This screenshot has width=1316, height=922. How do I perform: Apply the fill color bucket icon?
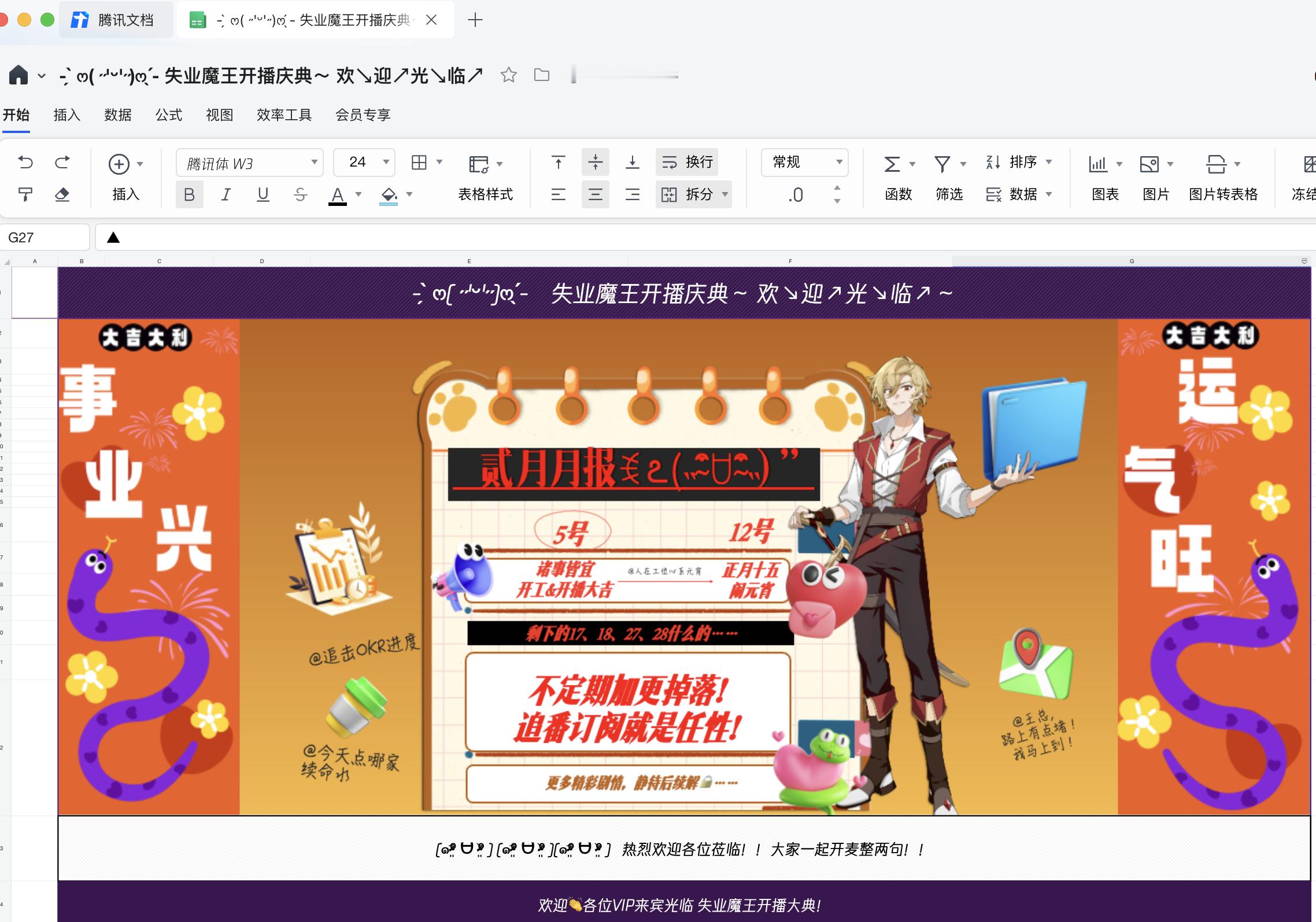click(389, 195)
